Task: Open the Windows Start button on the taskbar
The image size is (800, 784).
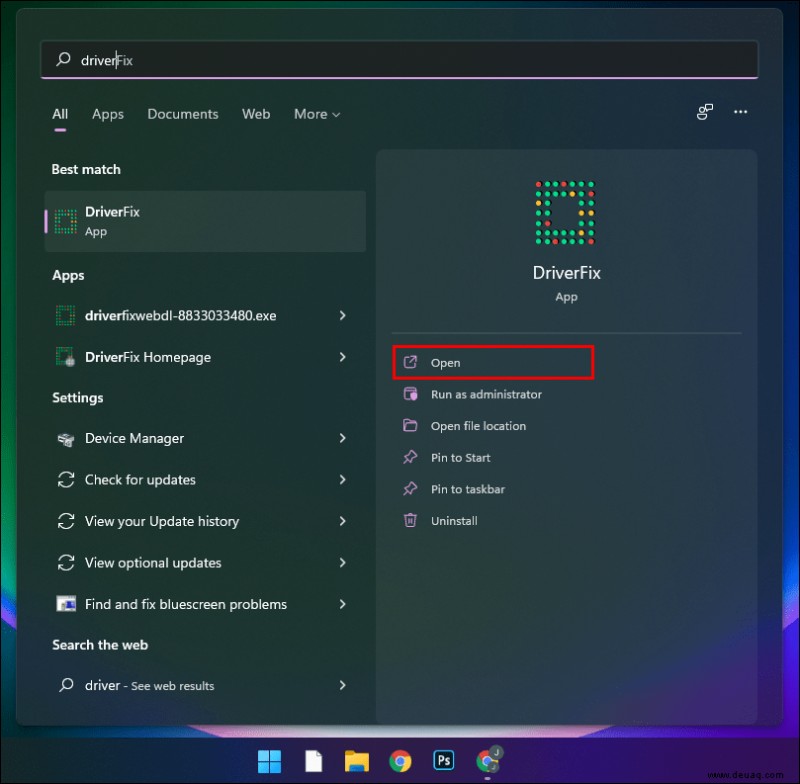Action: click(269, 761)
